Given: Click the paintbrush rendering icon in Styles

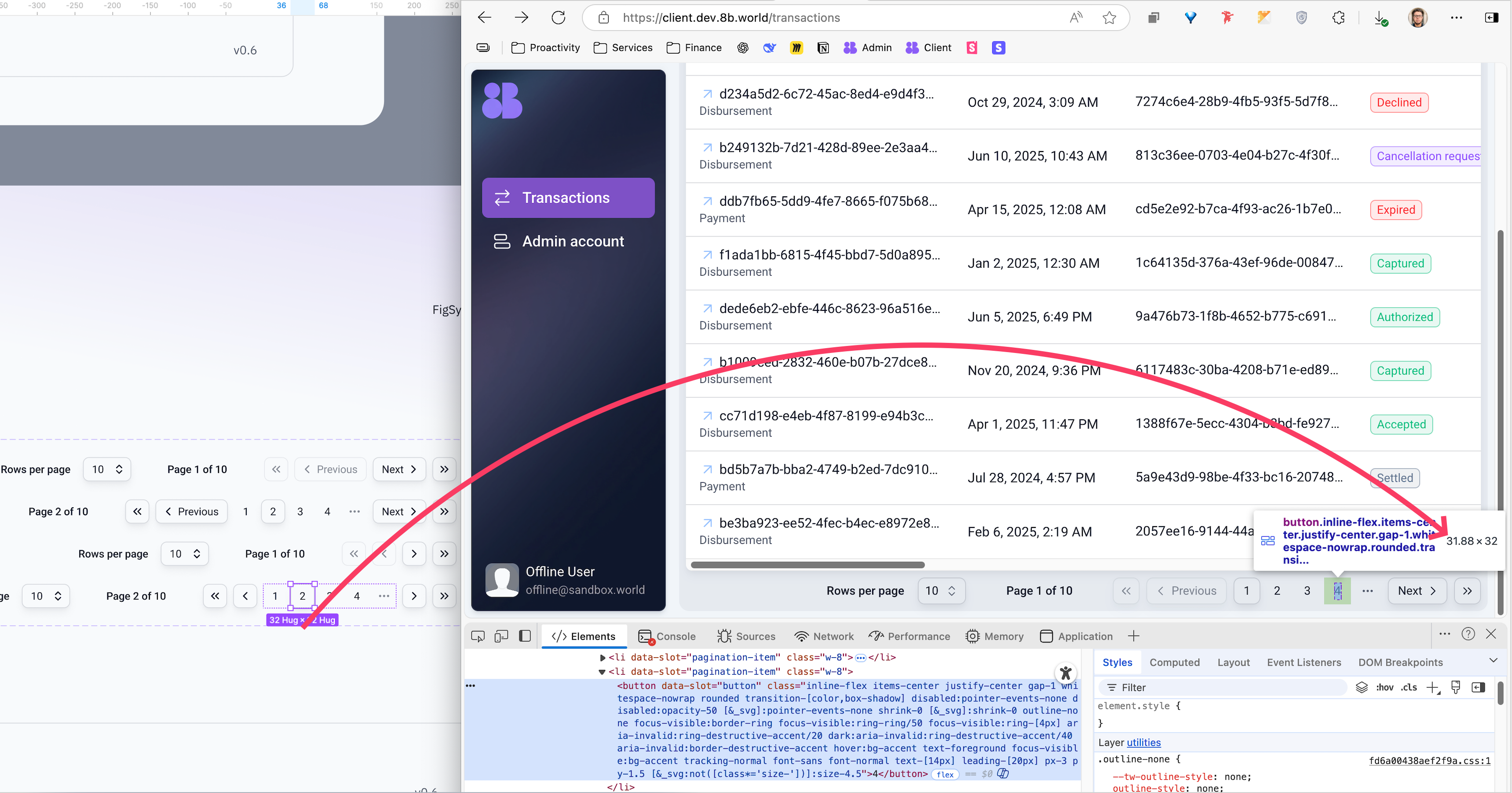Looking at the screenshot, I should [1456, 688].
